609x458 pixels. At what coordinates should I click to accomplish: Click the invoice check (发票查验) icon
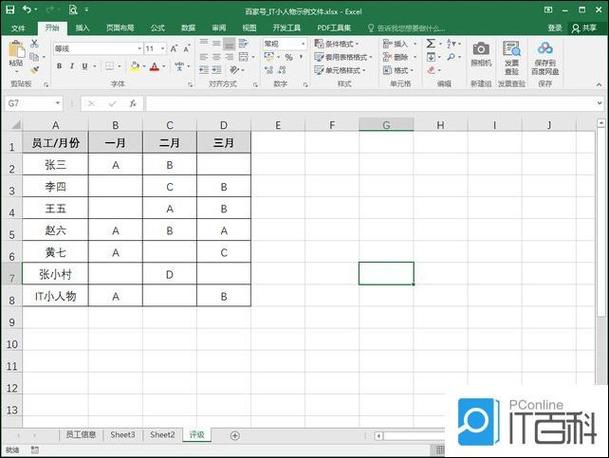[511, 49]
